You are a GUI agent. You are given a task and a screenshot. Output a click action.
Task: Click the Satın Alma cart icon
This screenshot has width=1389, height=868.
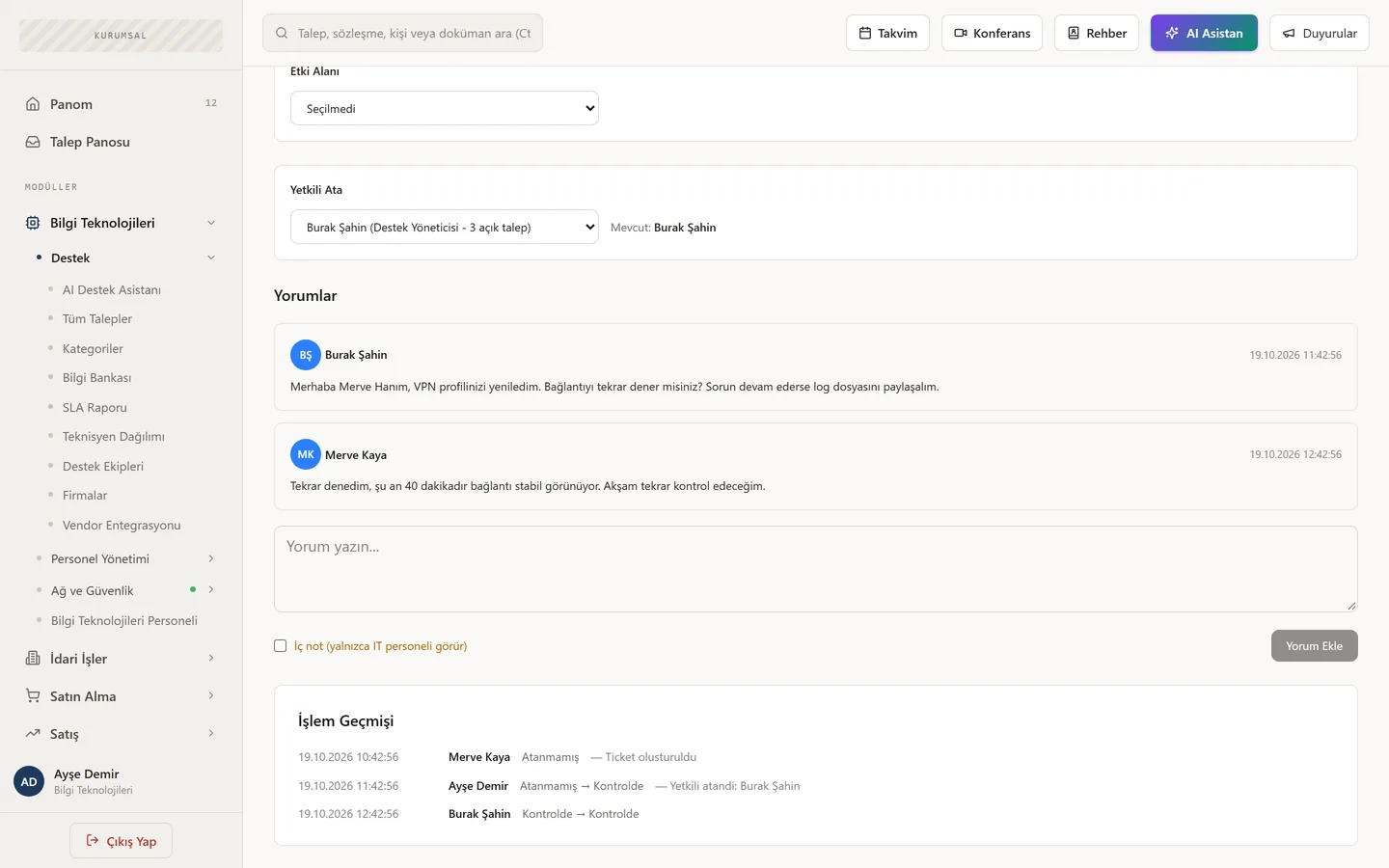click(33, 696)
